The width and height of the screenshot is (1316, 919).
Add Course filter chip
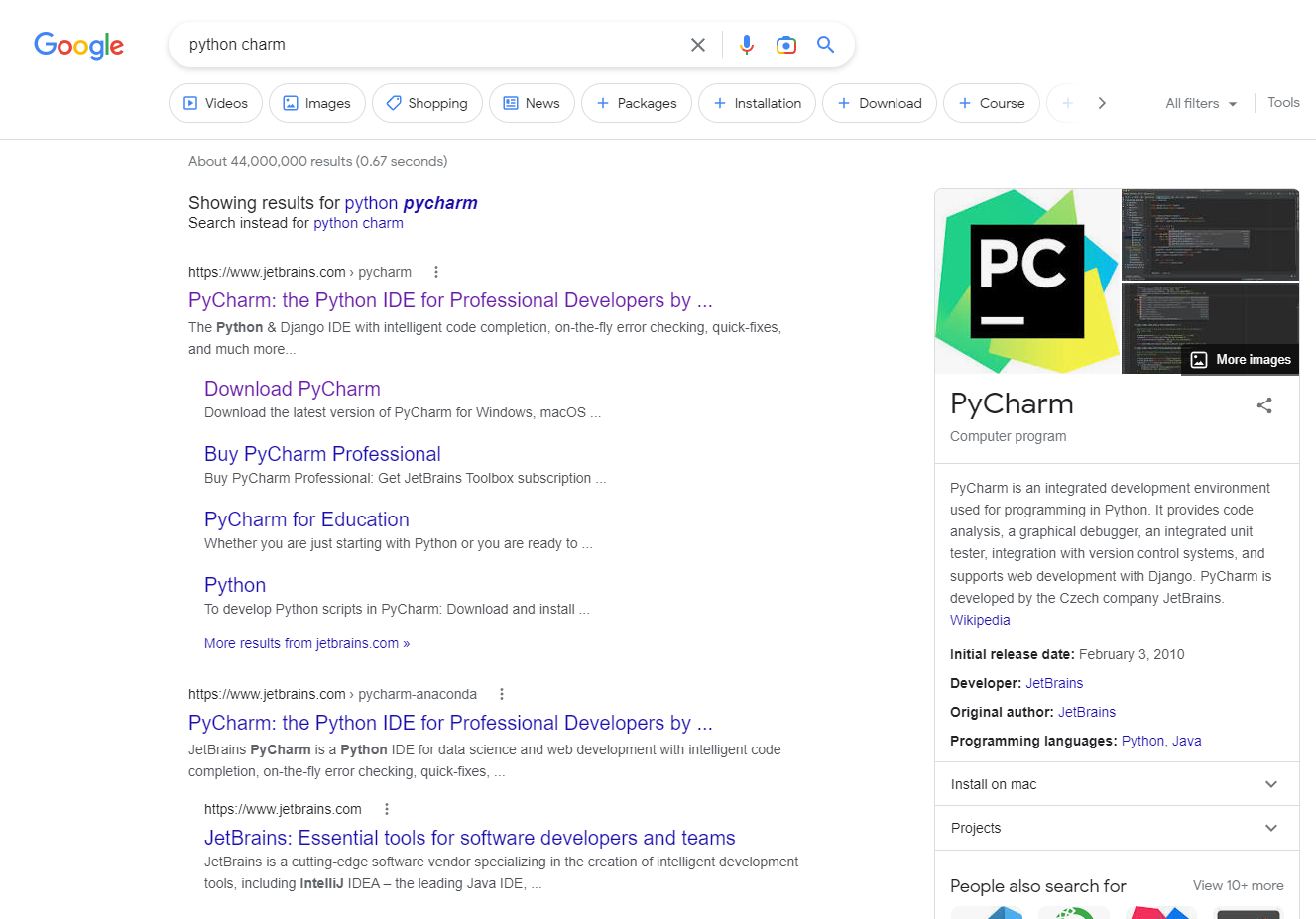click(x=992, y=103)
